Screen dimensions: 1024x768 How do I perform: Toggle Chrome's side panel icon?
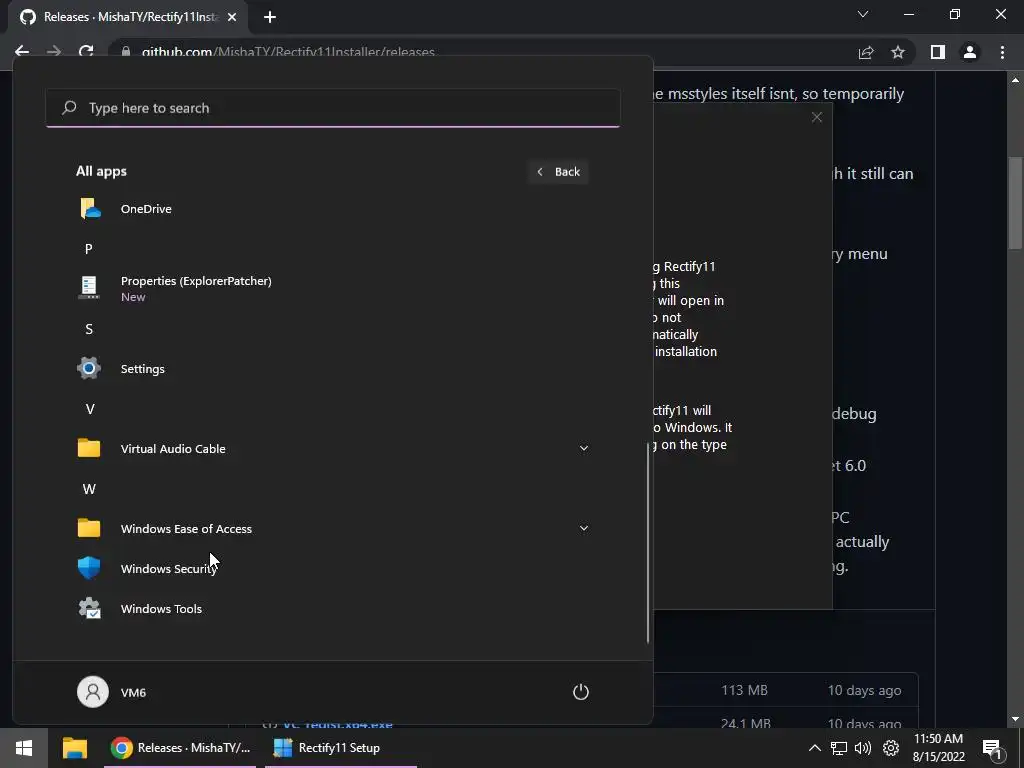pos(938,52)
